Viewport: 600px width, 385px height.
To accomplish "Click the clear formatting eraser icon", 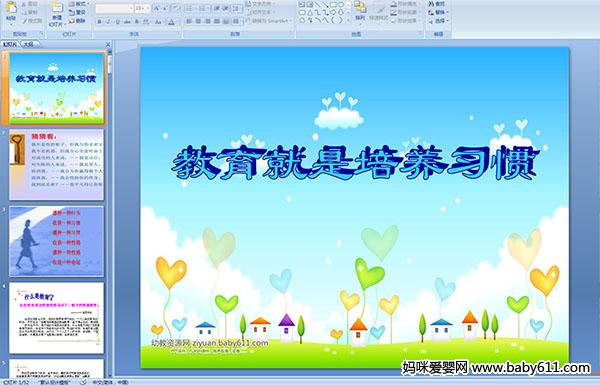I will [176, 8].
